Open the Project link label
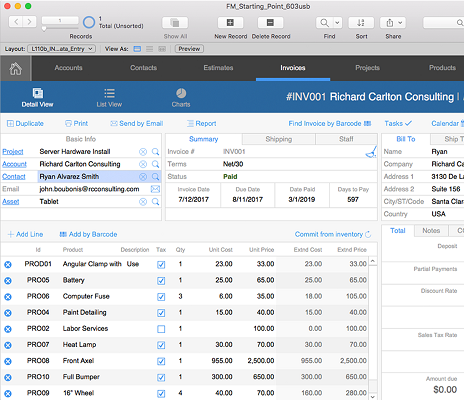Viewport: 464px width, 400px height. coord(13,152)
